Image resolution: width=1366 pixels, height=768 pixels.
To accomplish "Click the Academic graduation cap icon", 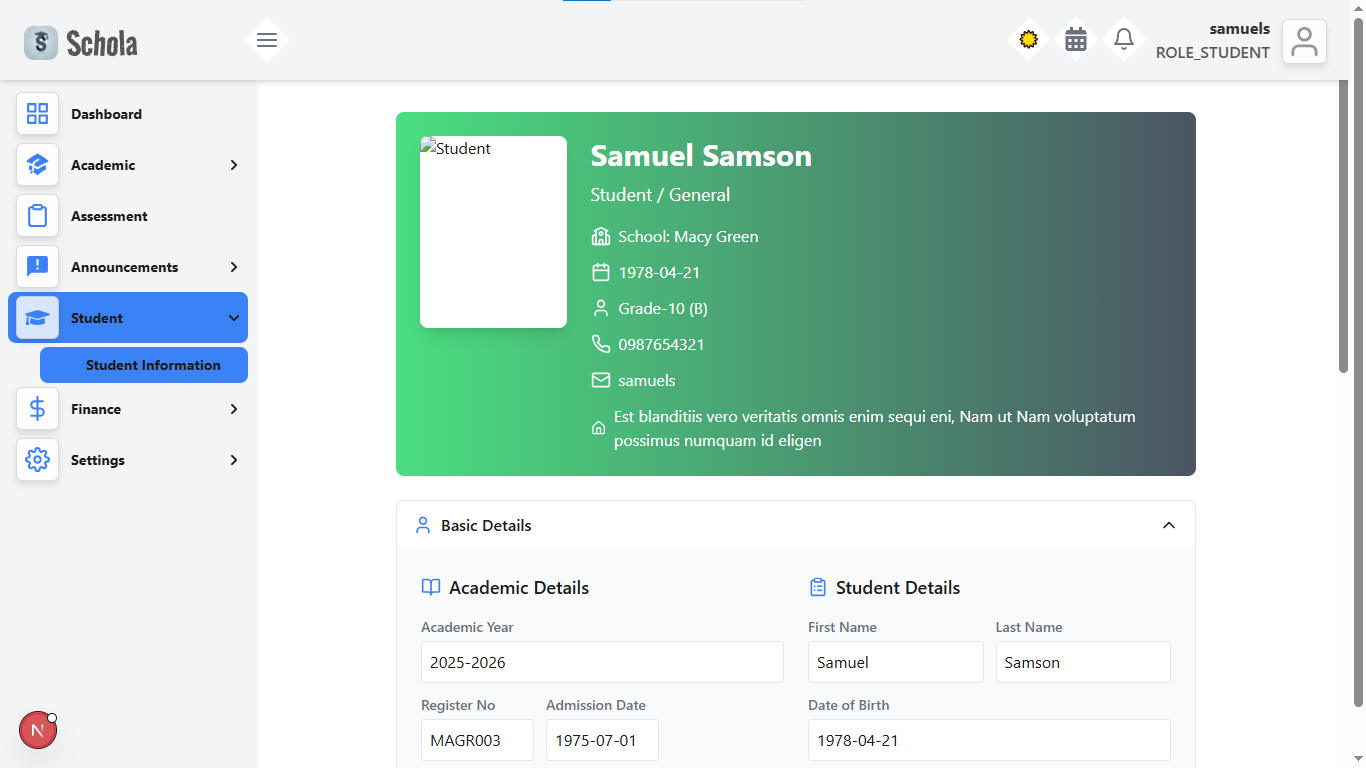I will 37,165.
